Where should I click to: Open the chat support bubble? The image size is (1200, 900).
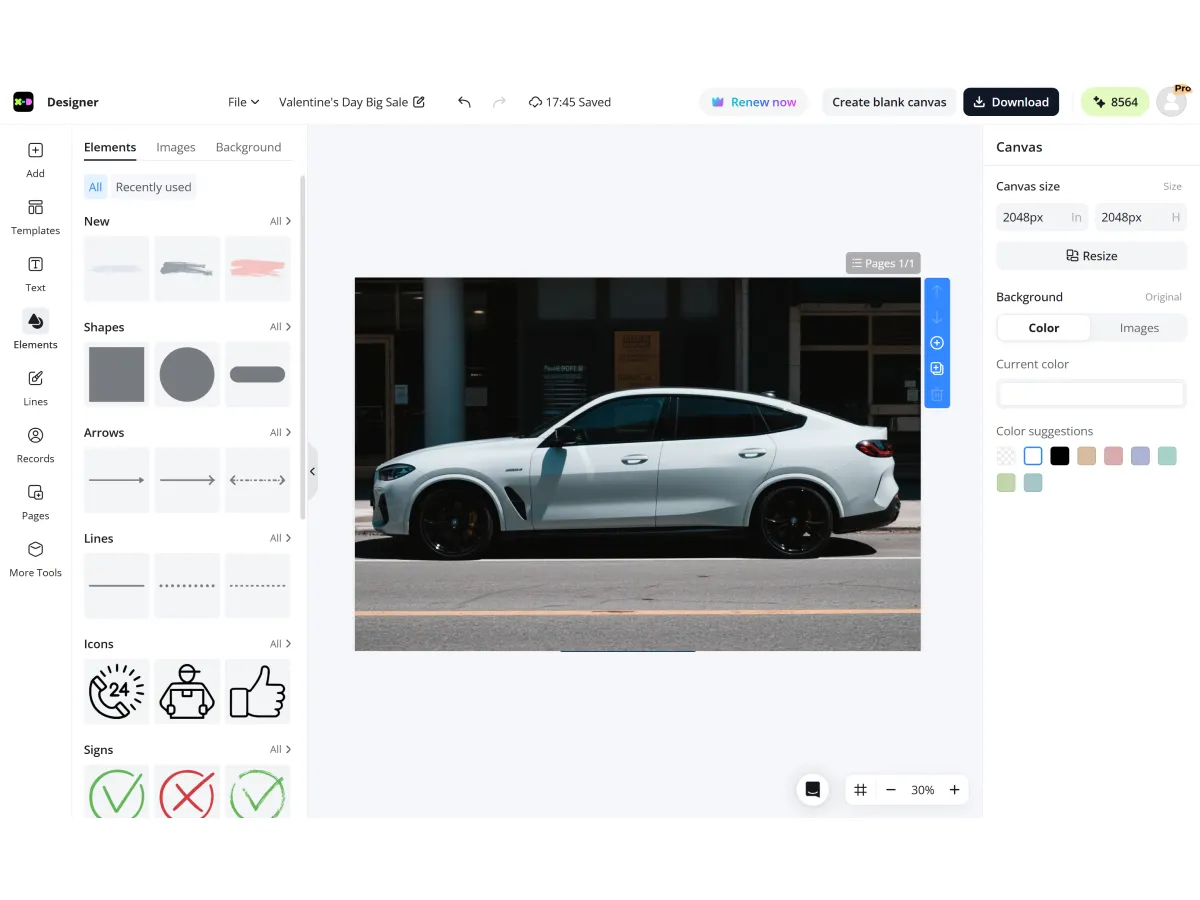pos(813,789)
